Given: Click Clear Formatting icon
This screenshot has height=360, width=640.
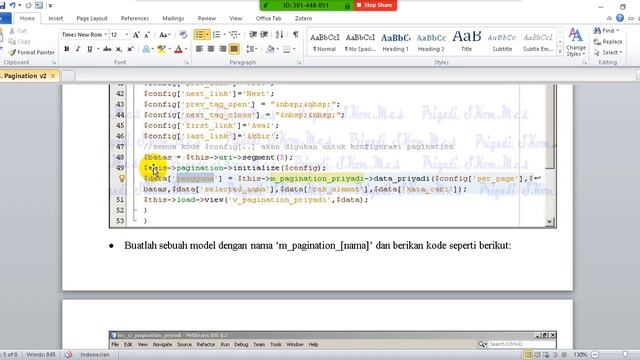Looking at the screenshot, I should pyautogui.click(x=183, y=35).
